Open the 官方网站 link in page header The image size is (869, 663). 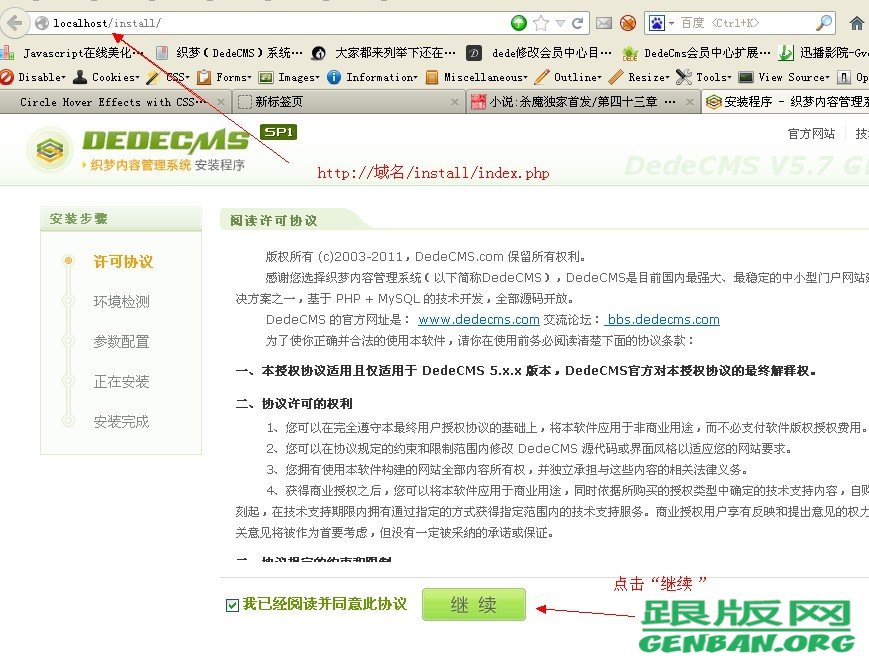(x=811, y=134)
